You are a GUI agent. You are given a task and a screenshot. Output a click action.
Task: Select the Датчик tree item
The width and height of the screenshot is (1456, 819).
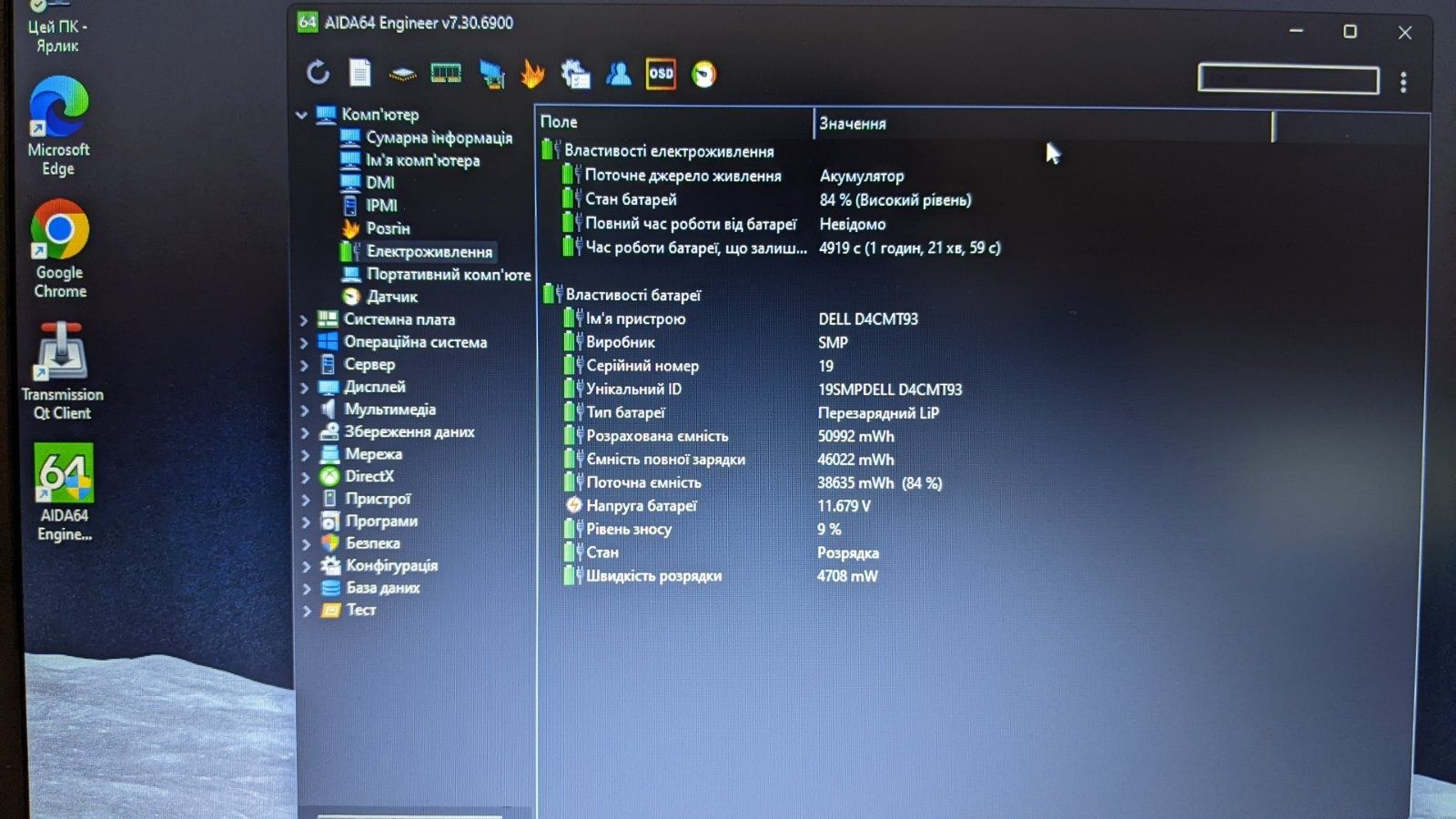pos(392,297)
